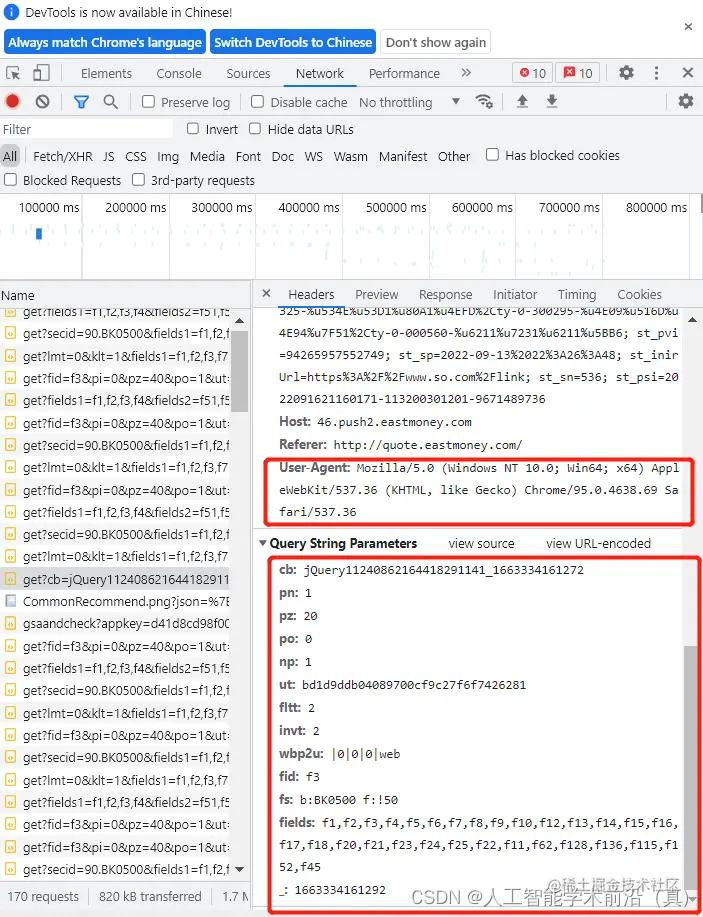Screen dimensions: 703x917
Task: Open the Timing tab
Action: [577, 294]
